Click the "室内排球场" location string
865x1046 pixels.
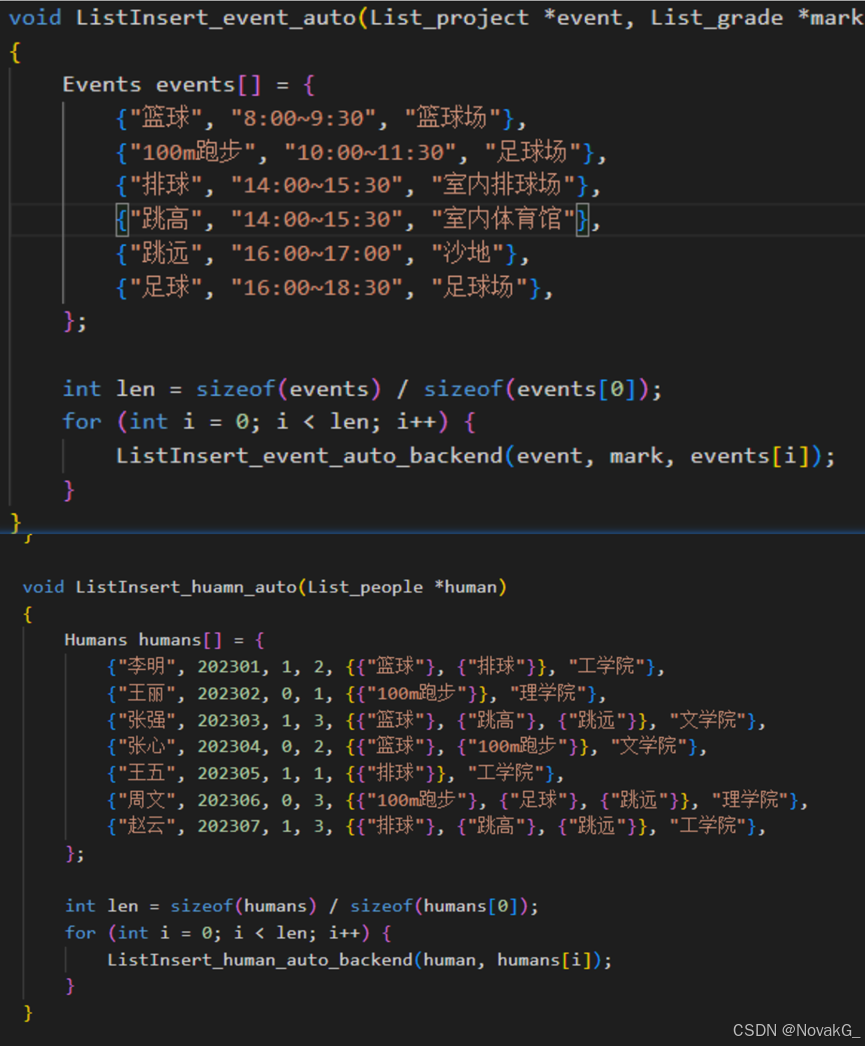point(503,185)
